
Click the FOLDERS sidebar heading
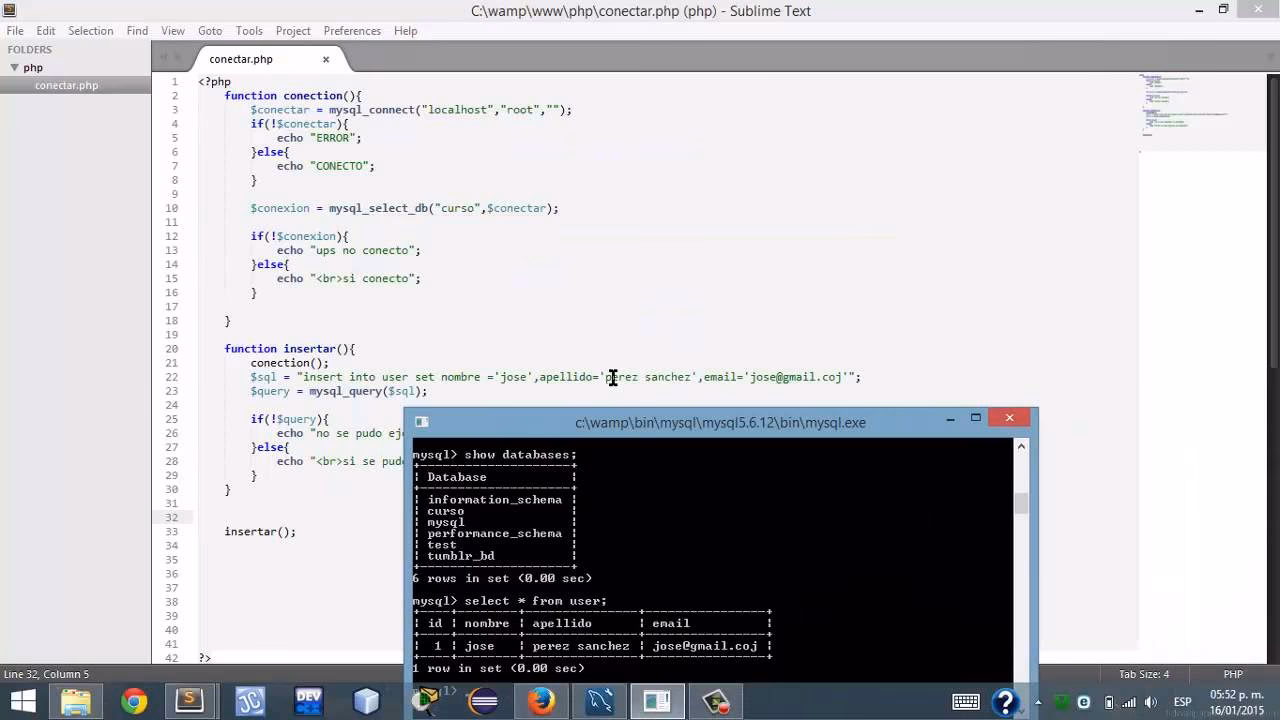point(29,49)
